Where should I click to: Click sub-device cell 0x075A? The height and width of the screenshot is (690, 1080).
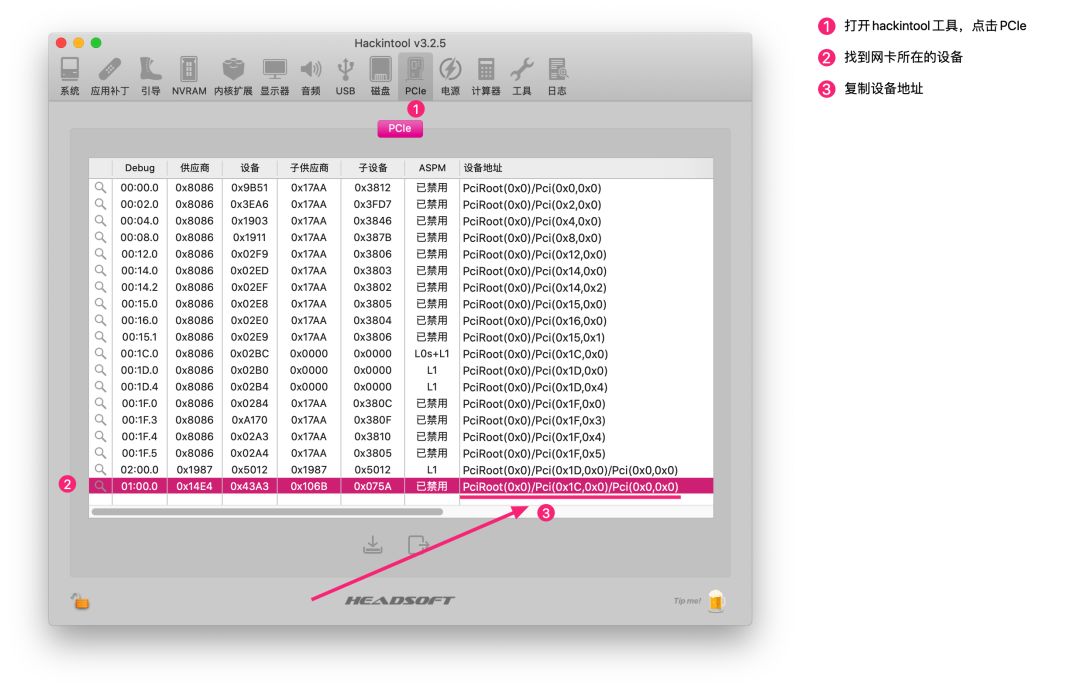click(x=373, y=486)
